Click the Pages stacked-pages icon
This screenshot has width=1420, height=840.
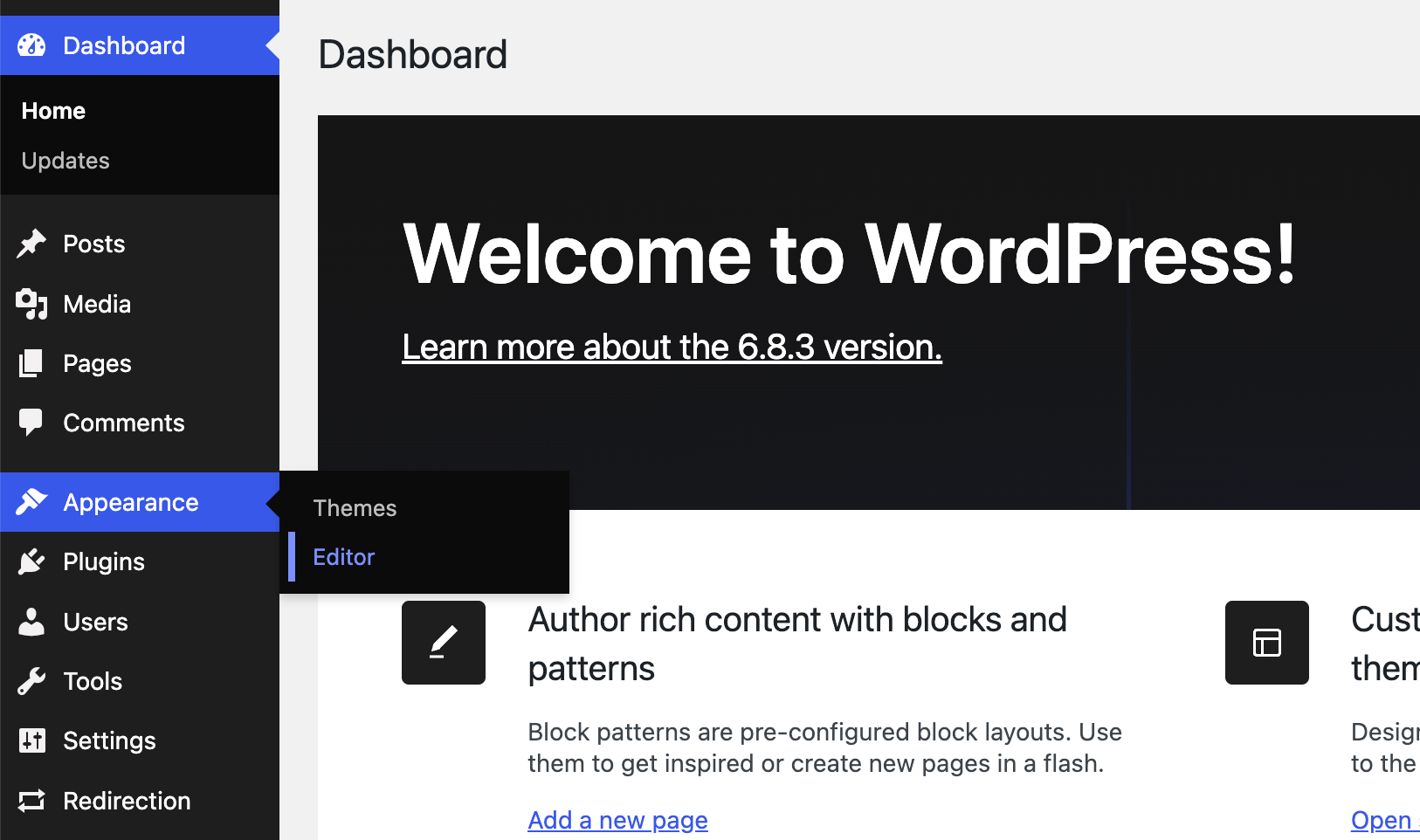(x=32, y=363)
